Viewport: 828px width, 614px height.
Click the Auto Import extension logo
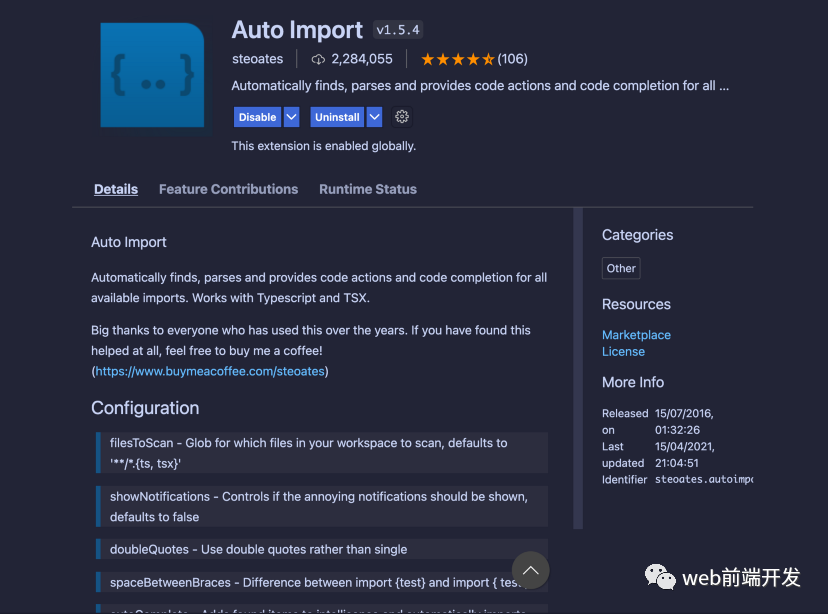tap(152, 75)
